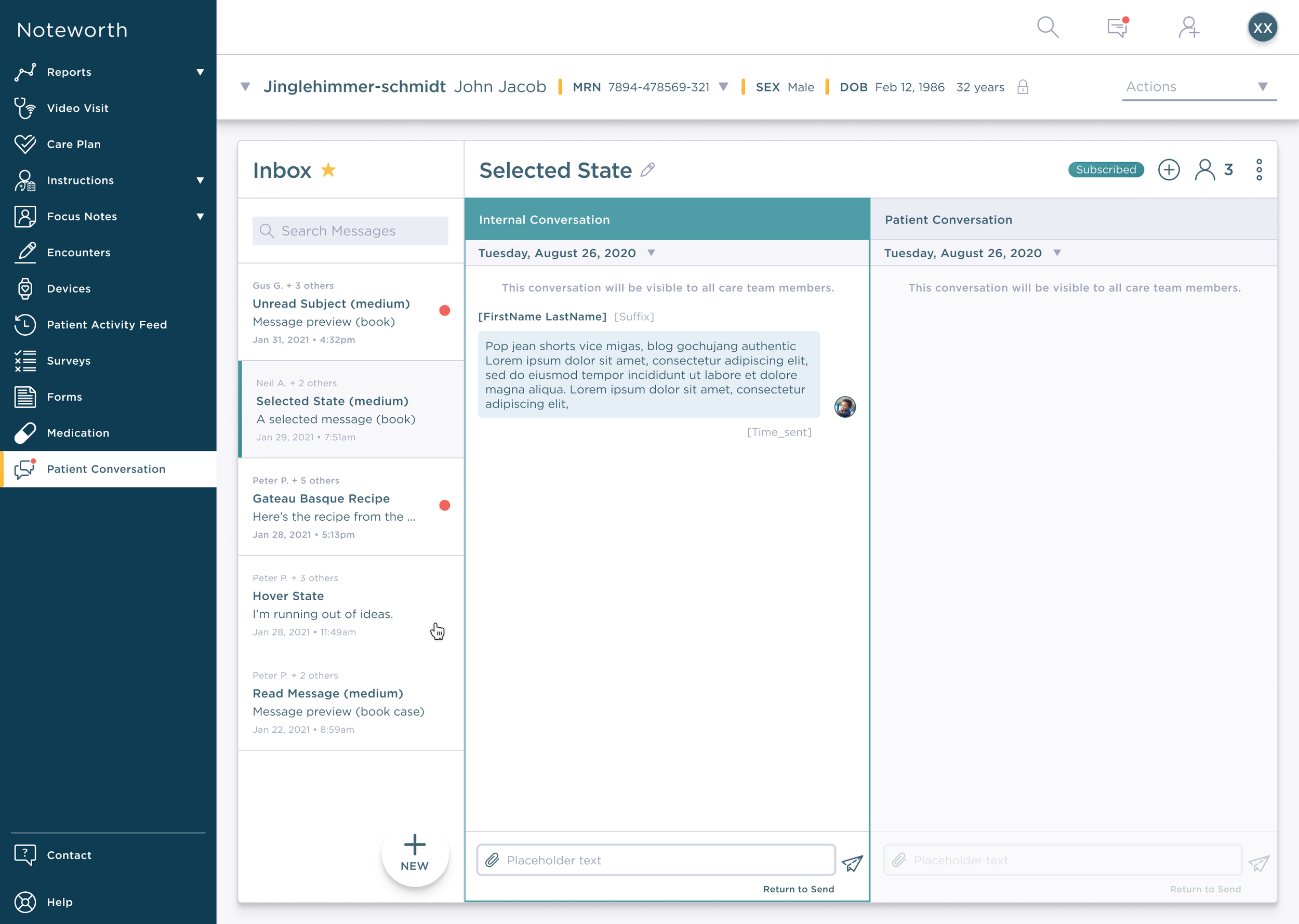Screen dimensions: 1299x924
Task: Toggle the Subscribed badge
Action: [x=1106, y=169]
